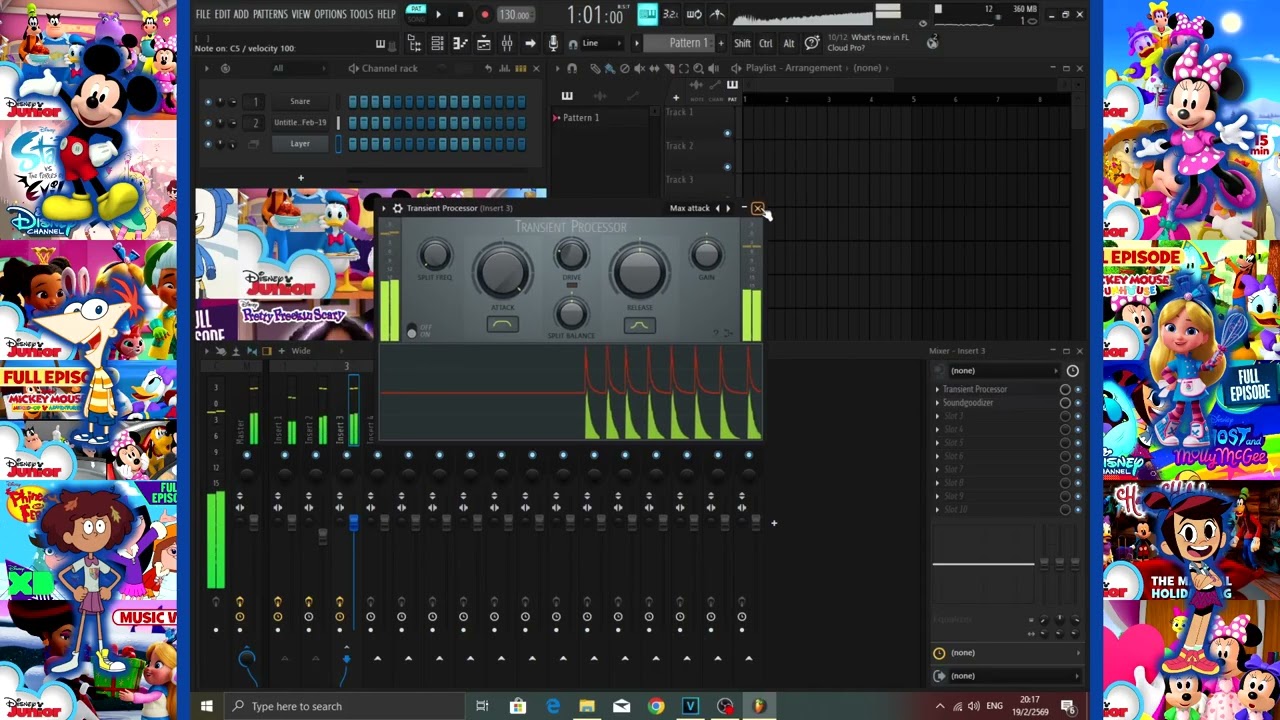Switch to previous preset left of Max attack
This screenshot has width=1280, height=720.
tap(717, 208)
